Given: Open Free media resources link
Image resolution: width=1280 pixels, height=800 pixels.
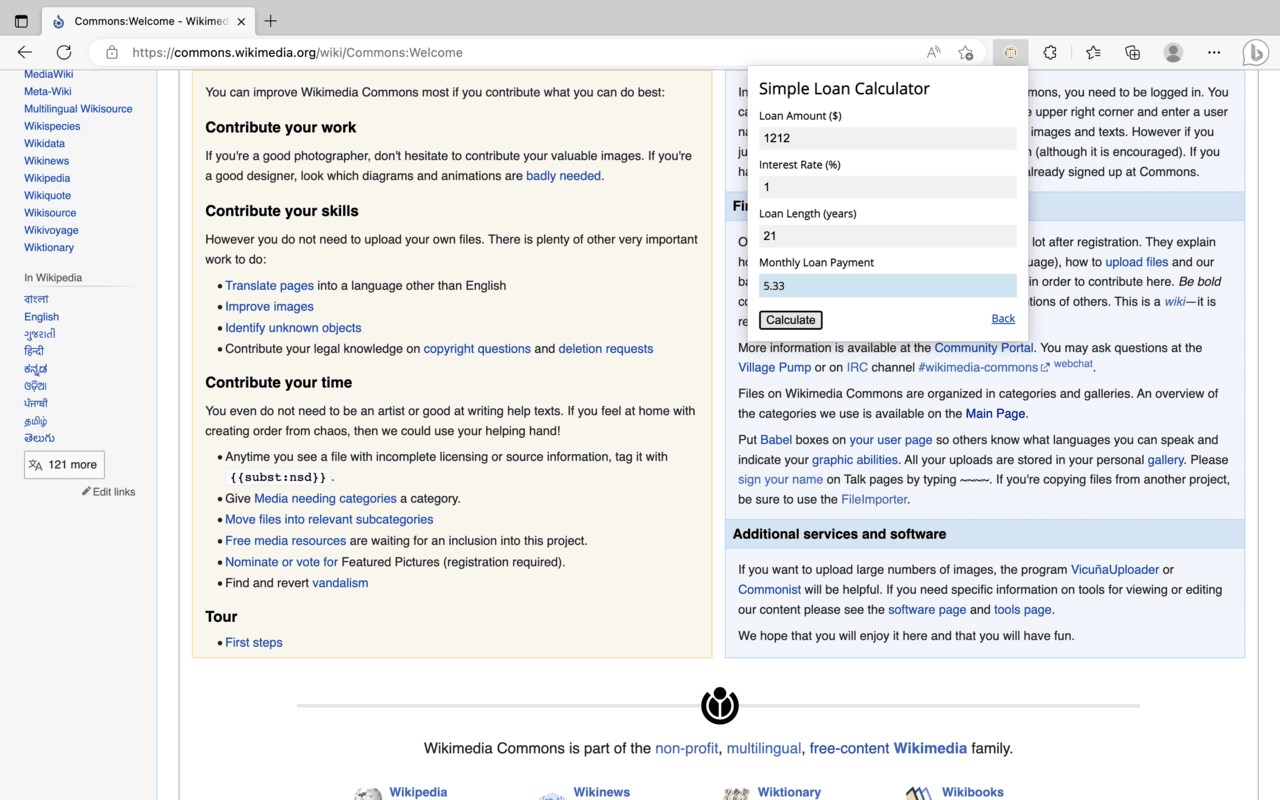Looking at the screenshot, I should [x=285, y=541].
